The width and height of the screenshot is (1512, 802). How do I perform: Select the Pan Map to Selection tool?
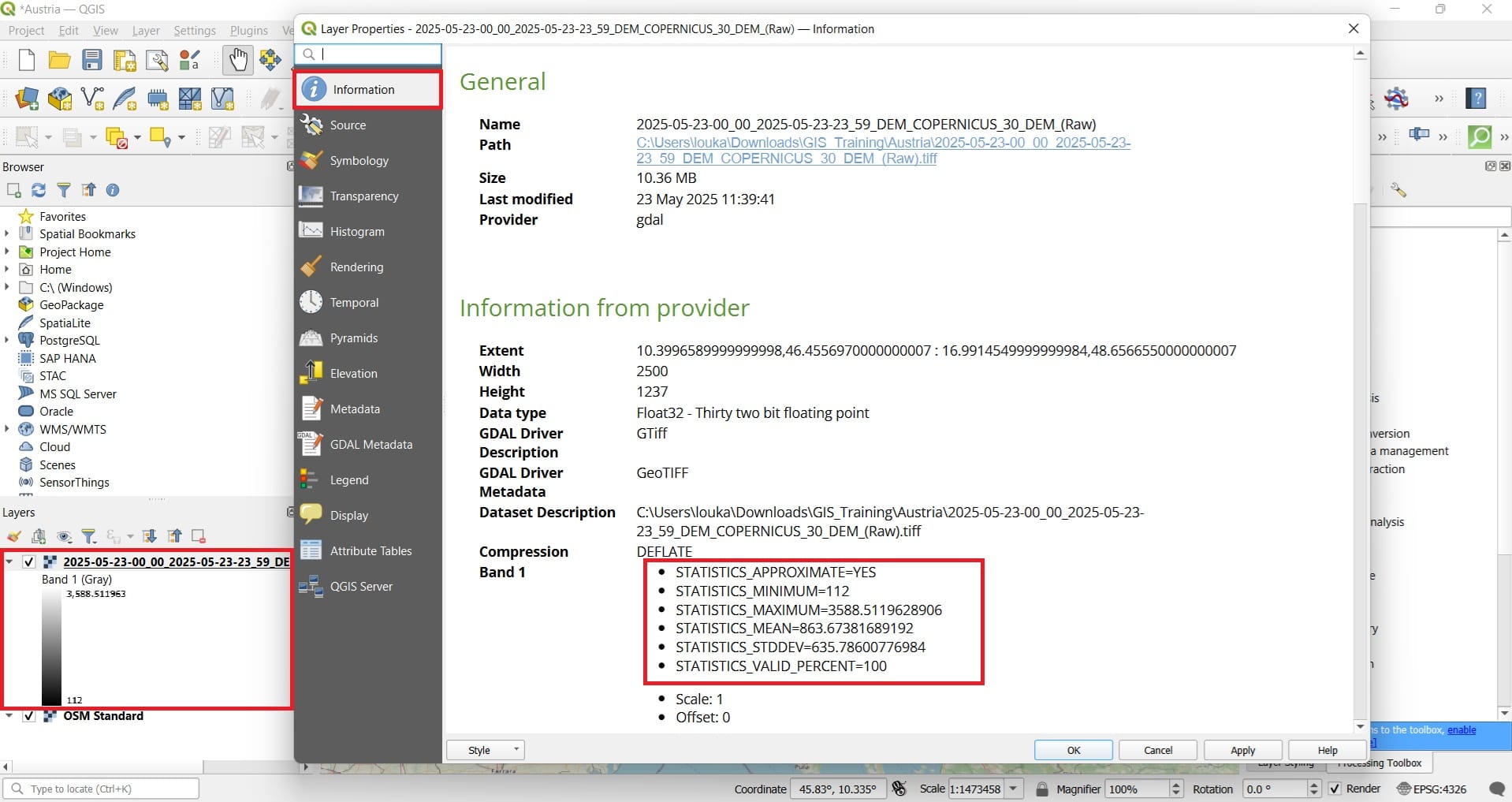[x=270, y=60]
